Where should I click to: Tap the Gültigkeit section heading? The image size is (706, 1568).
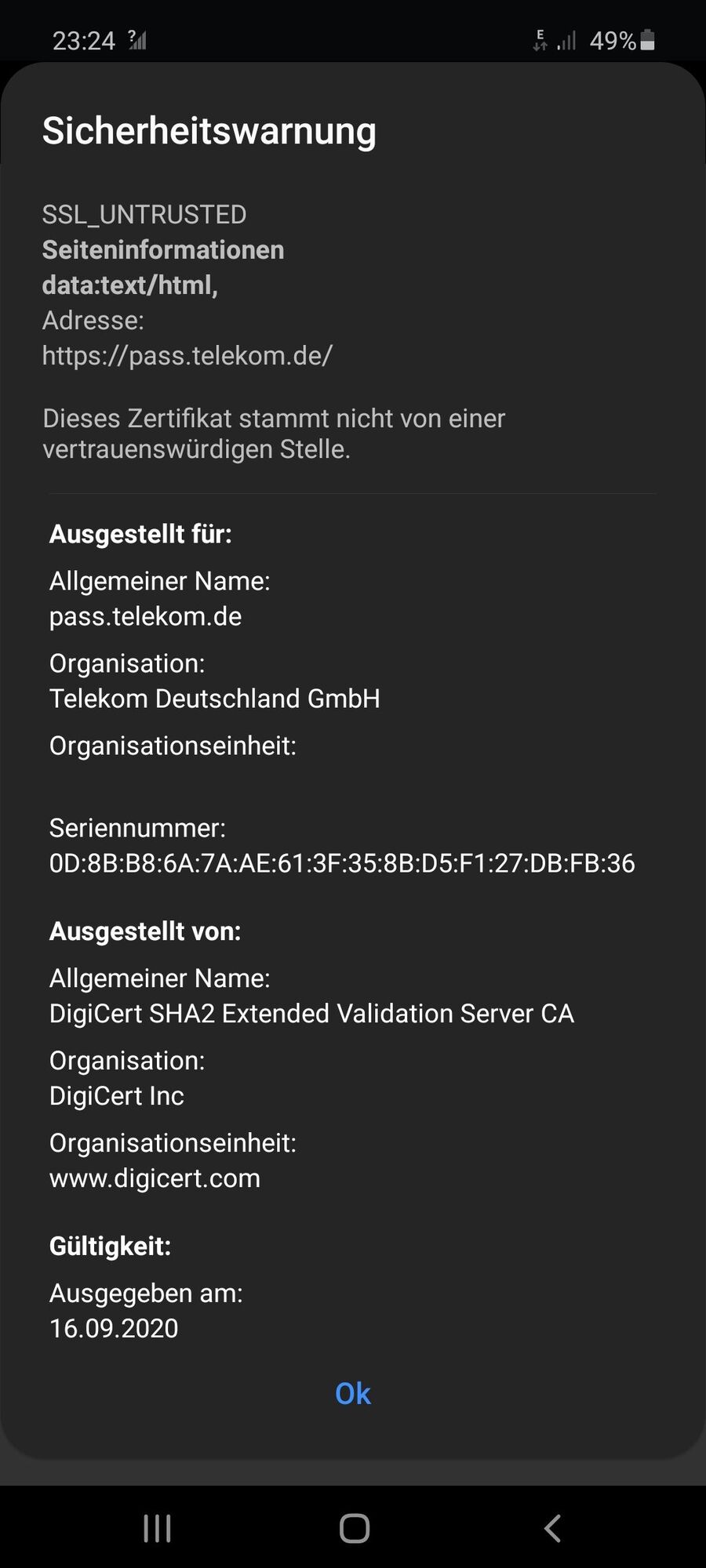pos(110,1246)
